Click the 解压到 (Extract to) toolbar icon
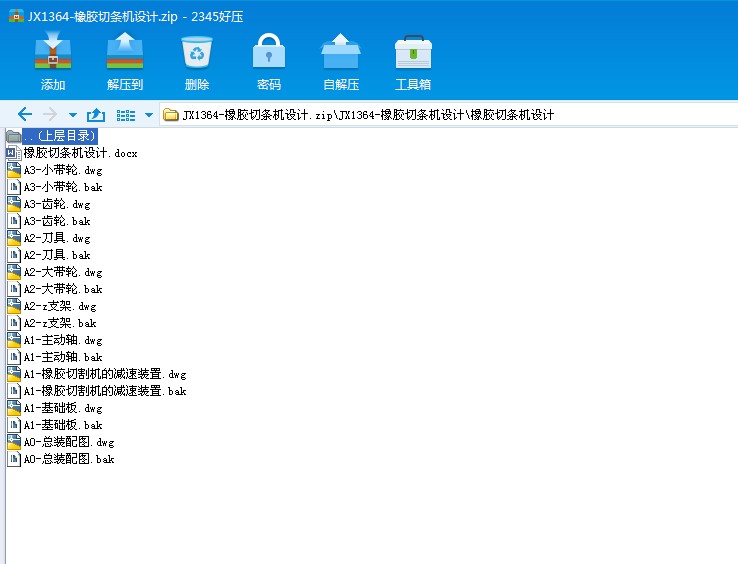 tap(125, 51)
